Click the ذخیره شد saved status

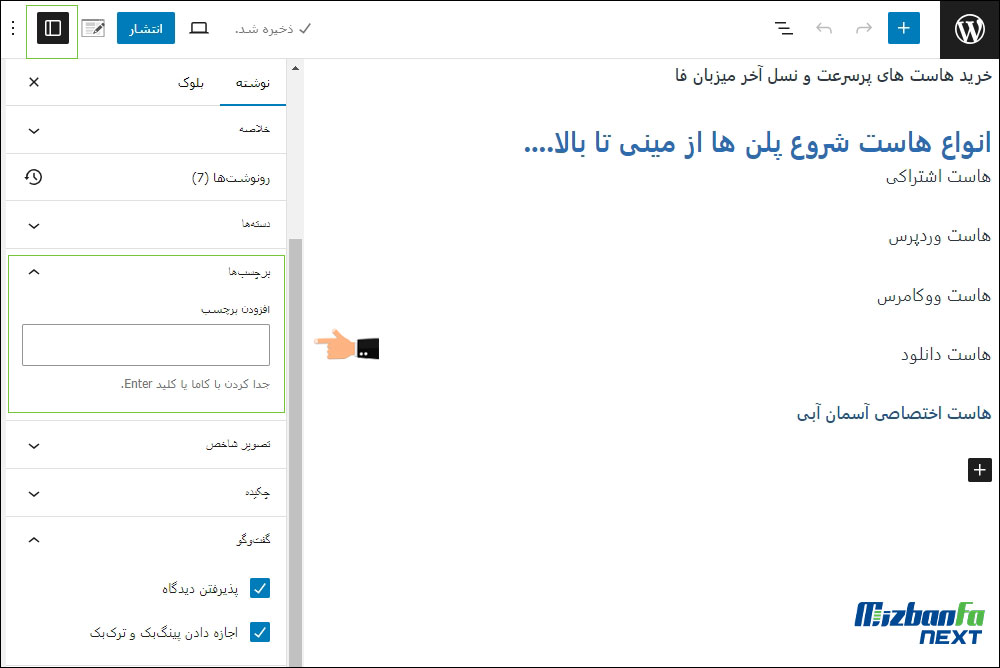click(273, 29)
